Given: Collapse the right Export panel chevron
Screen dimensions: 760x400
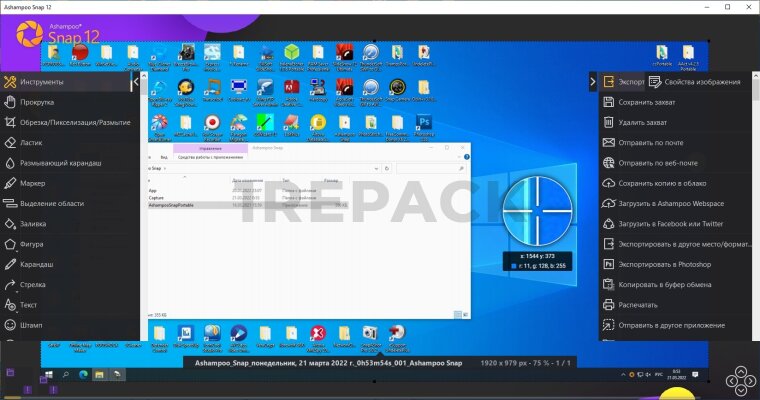Looking at the screenshot, I should click(x=592, y=82).
